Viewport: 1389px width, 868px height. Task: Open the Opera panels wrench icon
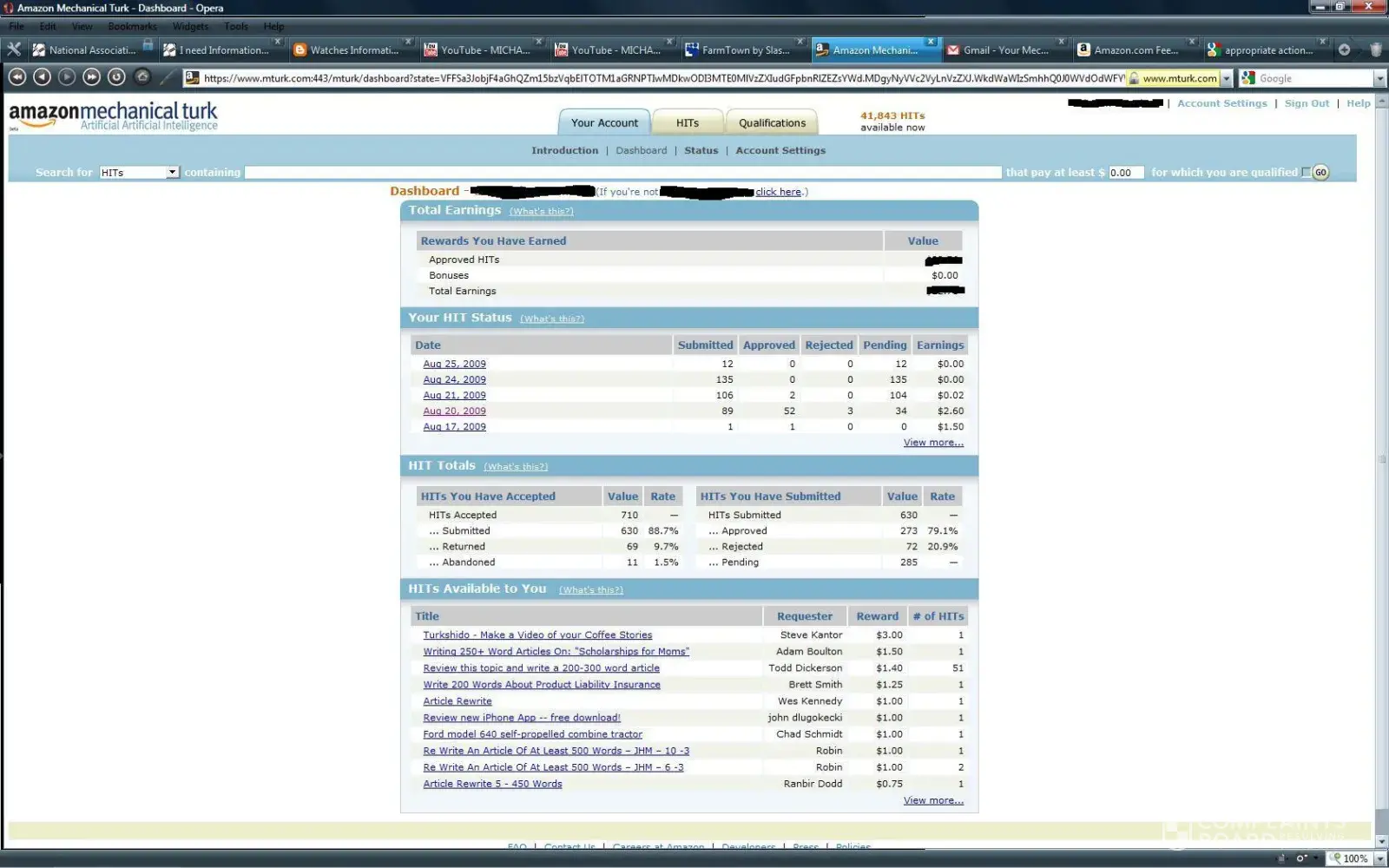[14, 49]
